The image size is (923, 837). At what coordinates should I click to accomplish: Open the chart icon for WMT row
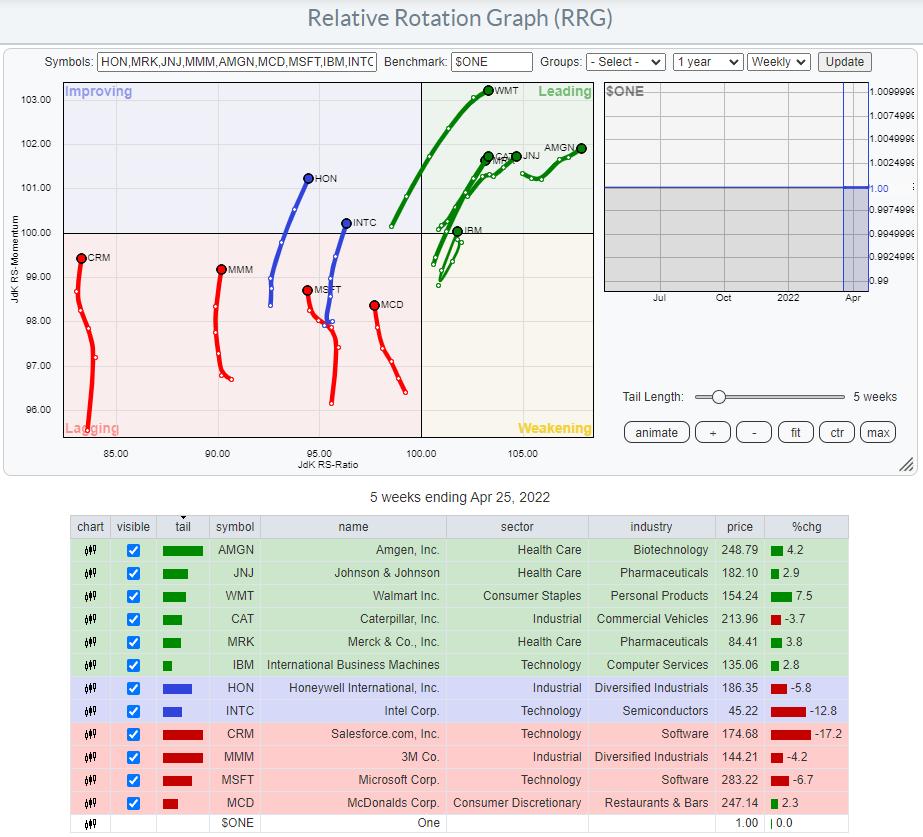[90, 596]
